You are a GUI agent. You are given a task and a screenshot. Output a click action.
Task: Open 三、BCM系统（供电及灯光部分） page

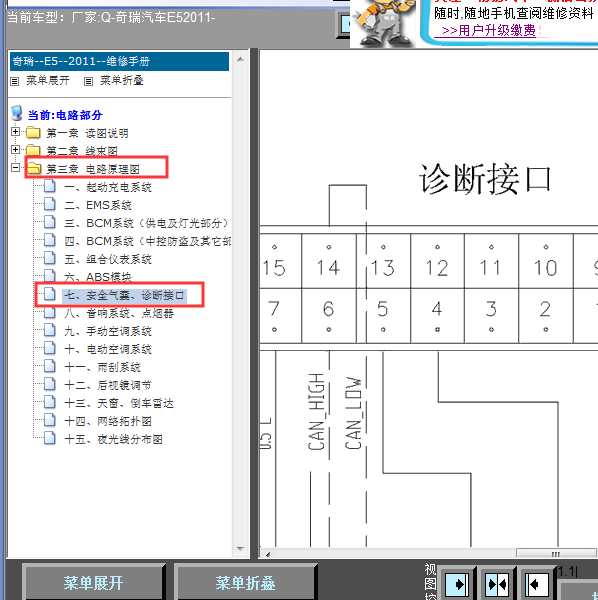(146, 223)
